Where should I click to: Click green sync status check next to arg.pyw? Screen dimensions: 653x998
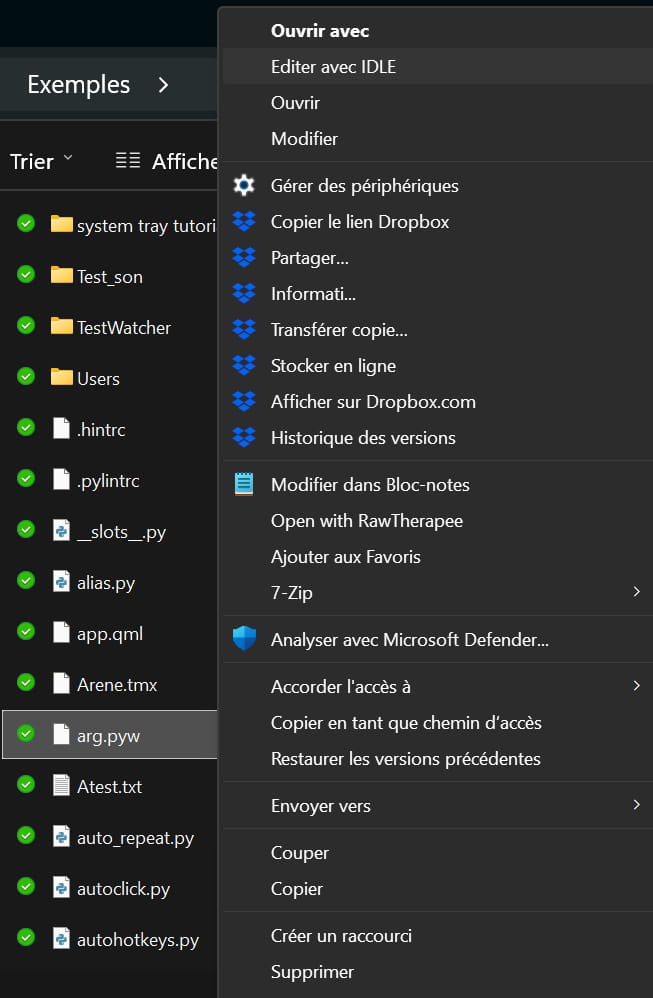click(26, 735)
